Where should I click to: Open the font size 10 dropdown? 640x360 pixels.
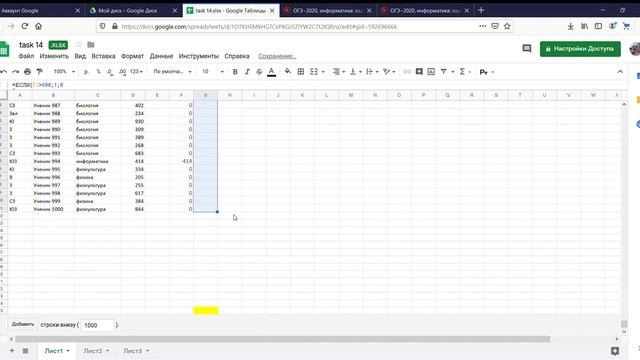(x=213, y=72)
